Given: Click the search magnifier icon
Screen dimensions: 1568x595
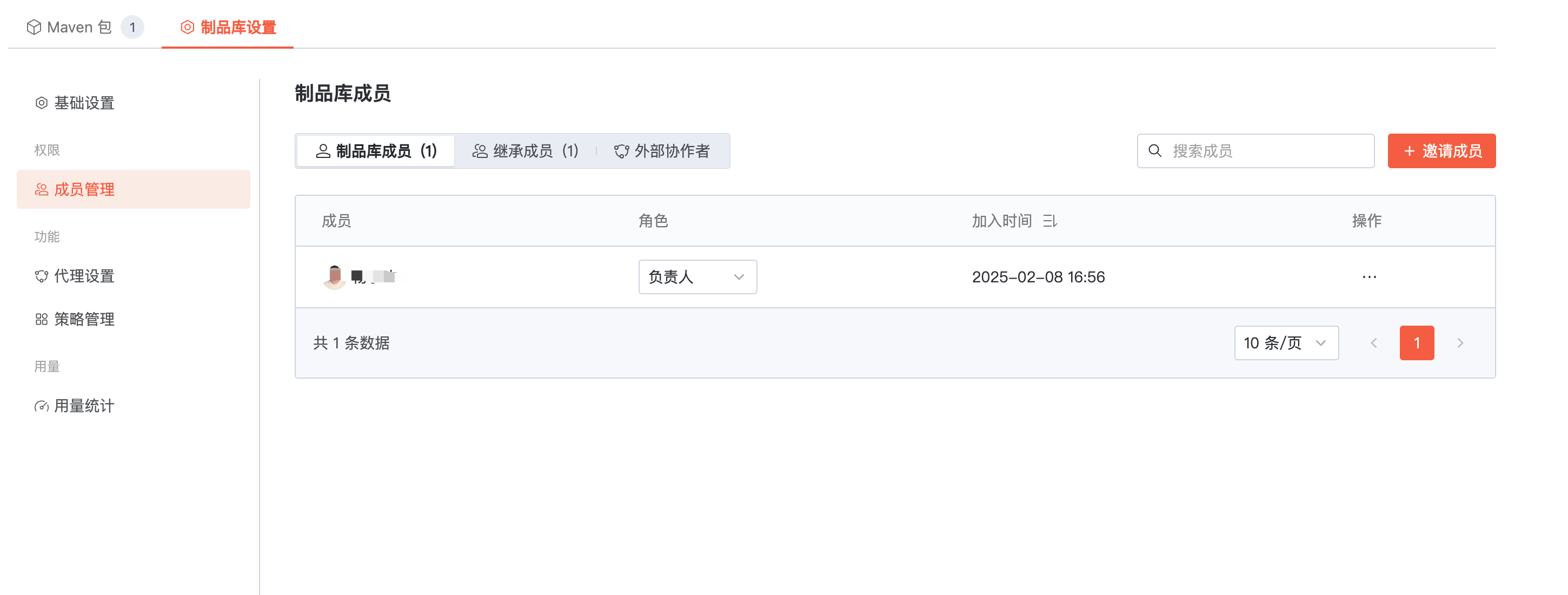Looking at the screenshot, I should (1155, 151).
